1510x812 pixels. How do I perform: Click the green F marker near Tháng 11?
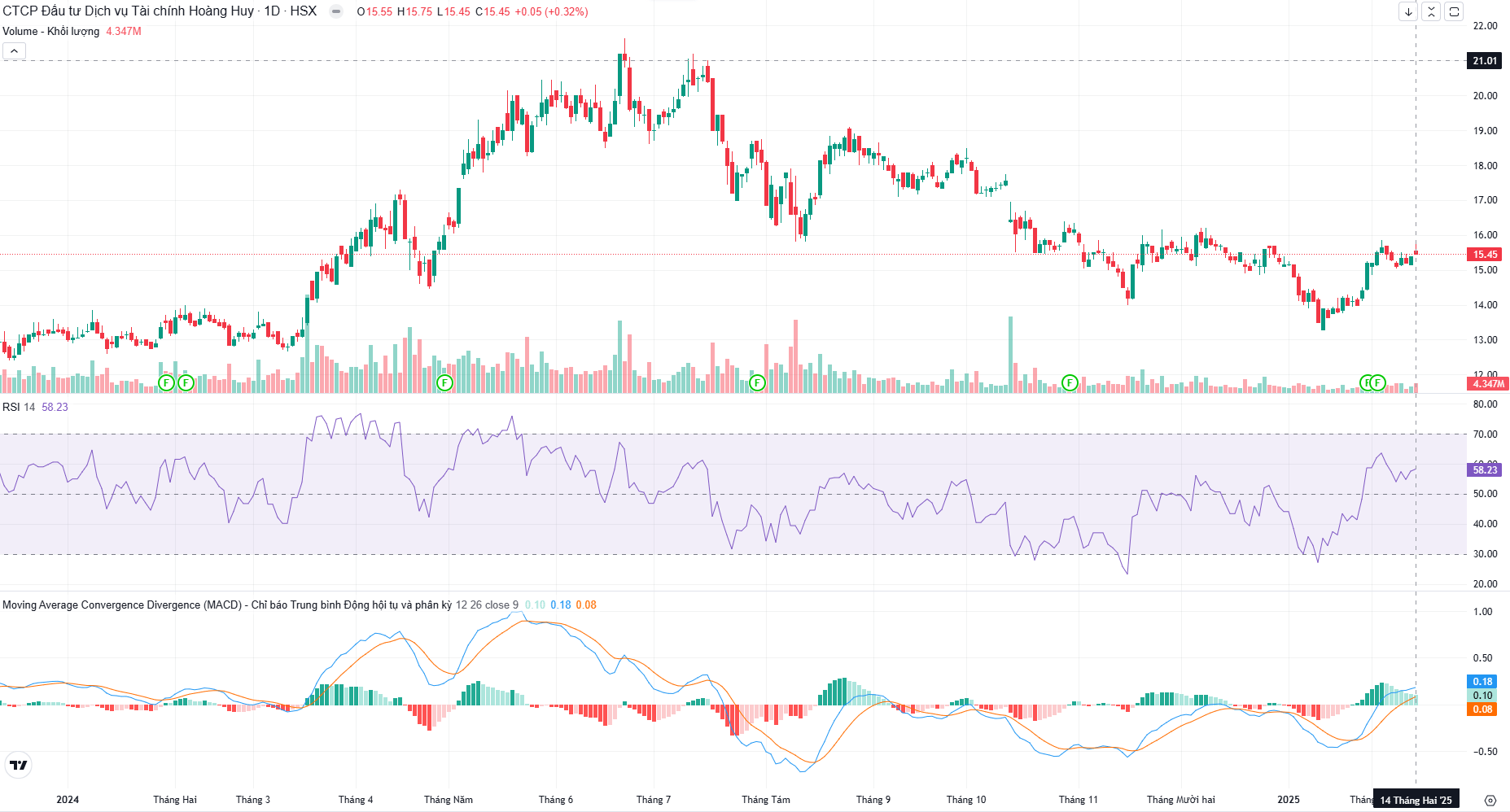[1070, 382]
